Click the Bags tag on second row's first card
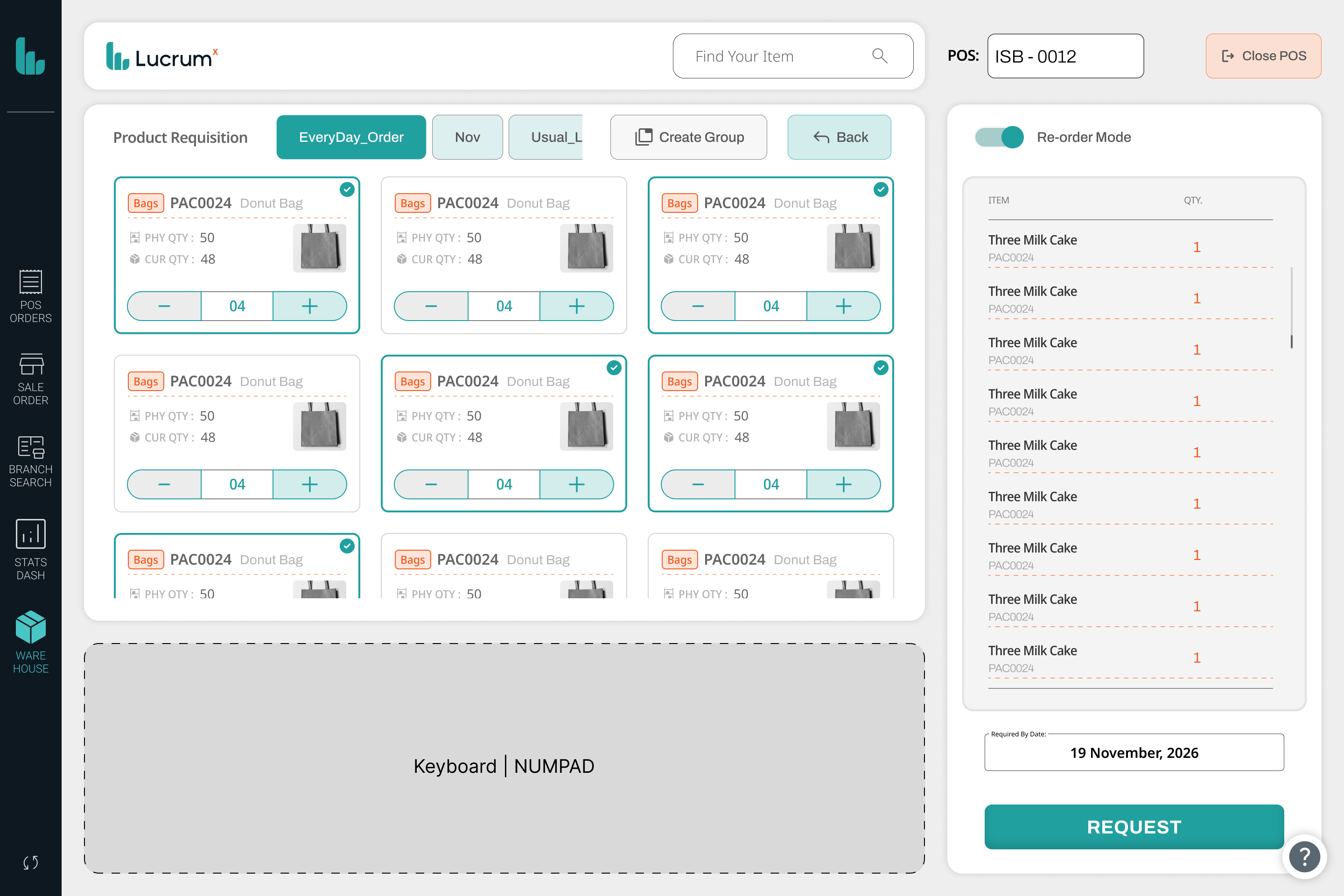 [146, 381]
